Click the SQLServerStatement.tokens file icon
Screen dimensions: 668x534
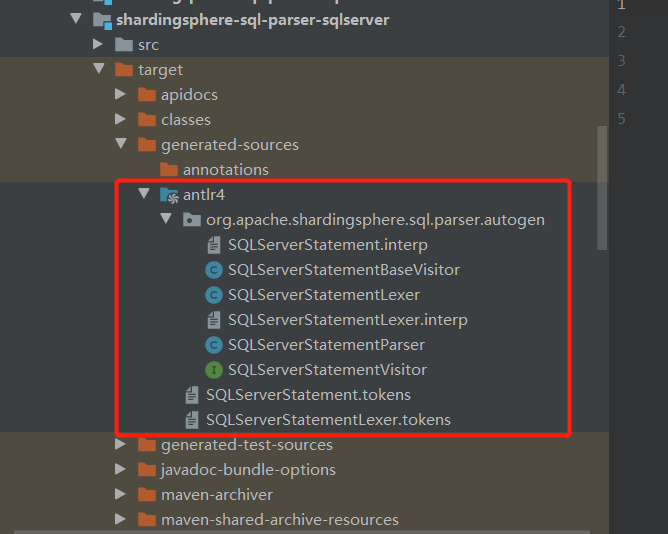(192, 395)
